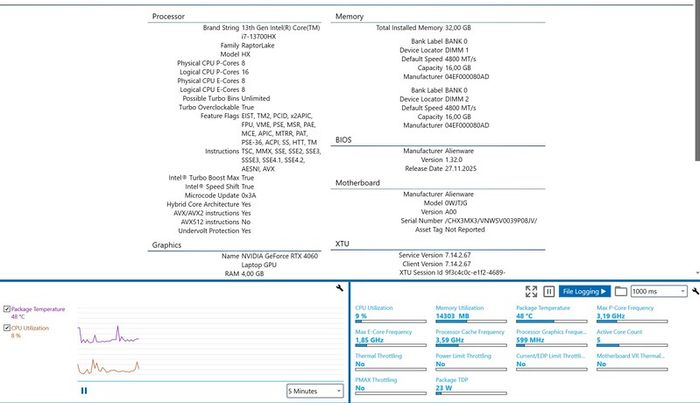
Task: Click graphics RAM '4,00 GB' value
Action: click(253, 274)
